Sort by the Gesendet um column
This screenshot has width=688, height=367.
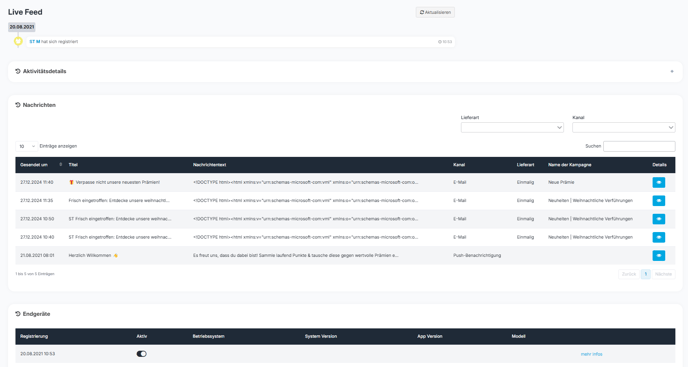tap(40, 165)
